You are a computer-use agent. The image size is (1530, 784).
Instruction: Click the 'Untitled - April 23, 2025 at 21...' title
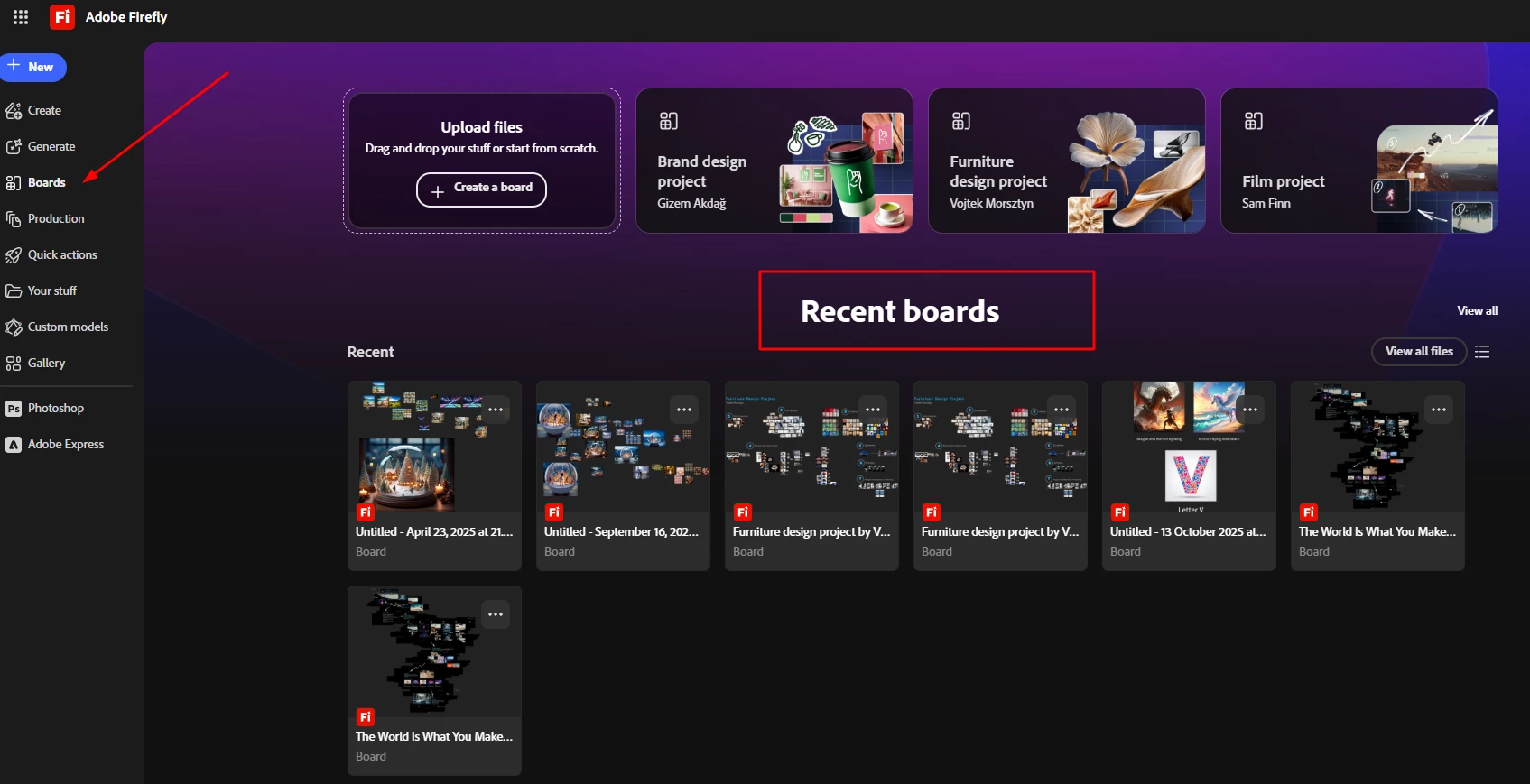pos(434,532)
